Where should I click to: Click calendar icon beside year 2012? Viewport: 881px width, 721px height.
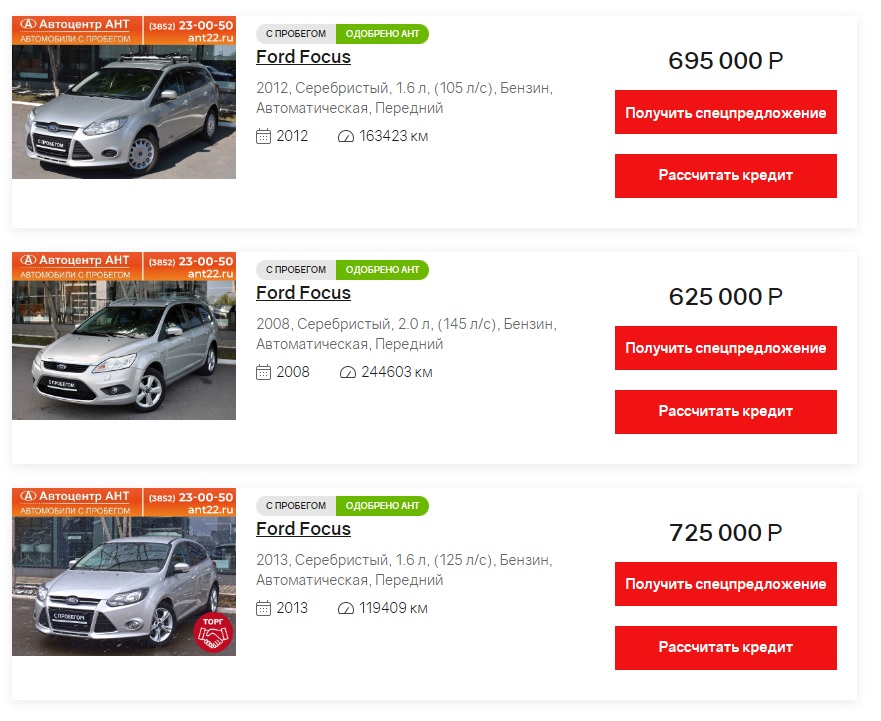[x=263, y=136]
